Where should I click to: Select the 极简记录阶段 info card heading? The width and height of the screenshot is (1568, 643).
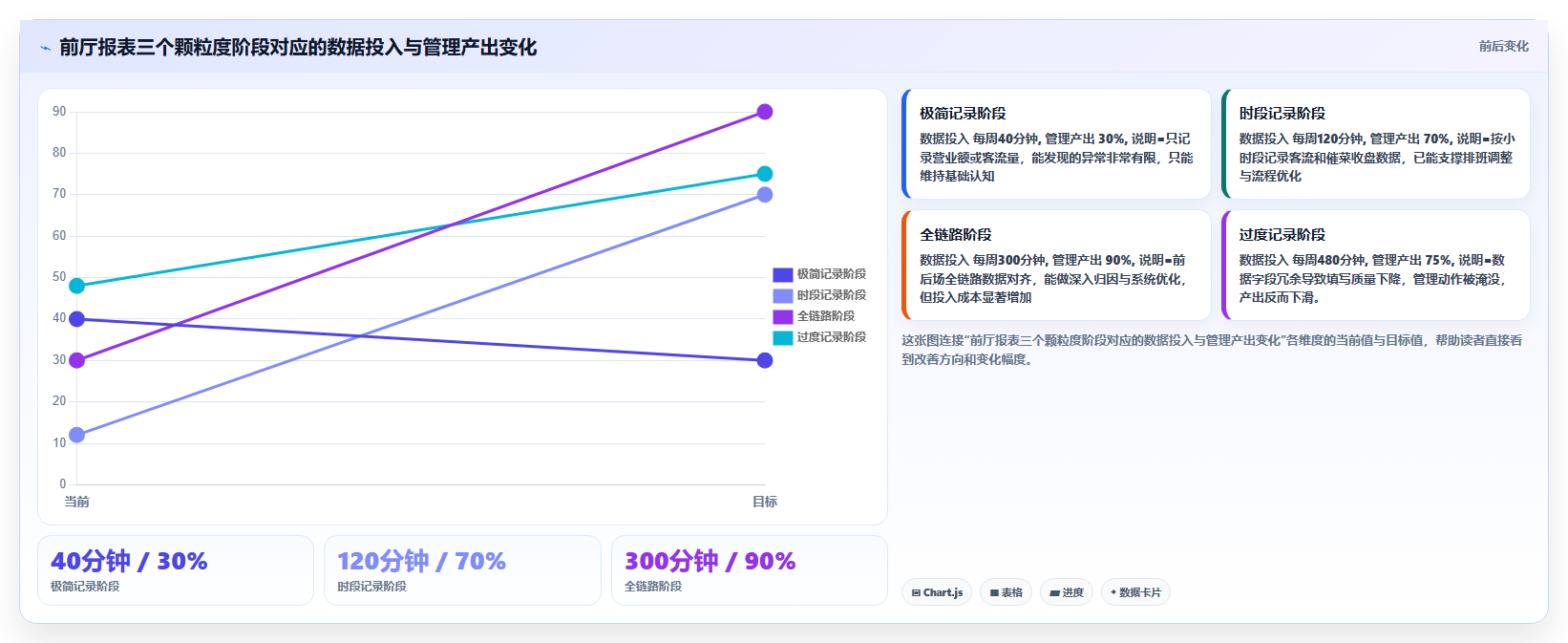pyautogui.click(x=963, y=114)
